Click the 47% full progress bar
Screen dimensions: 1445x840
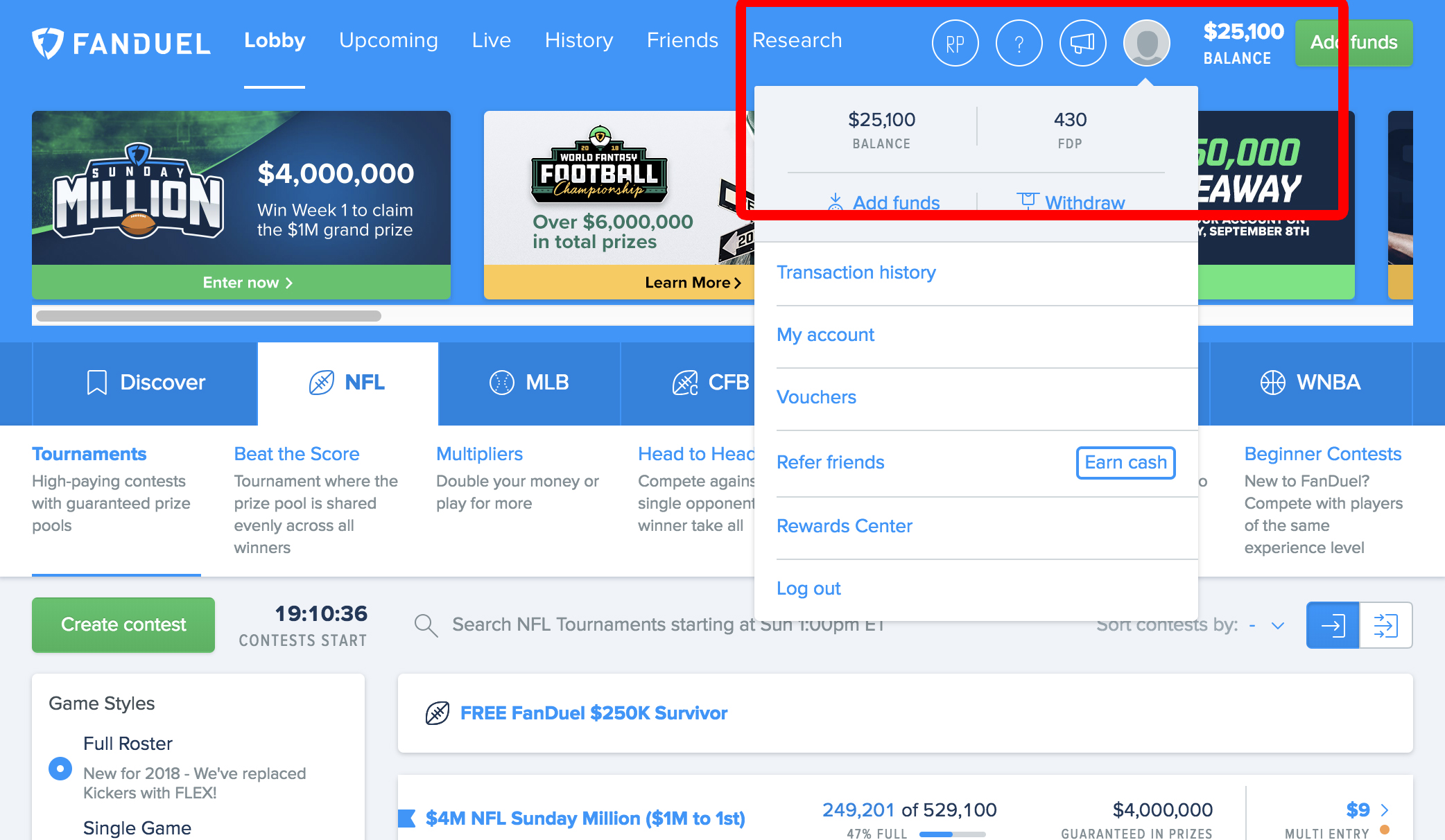(x=952, y=834)
